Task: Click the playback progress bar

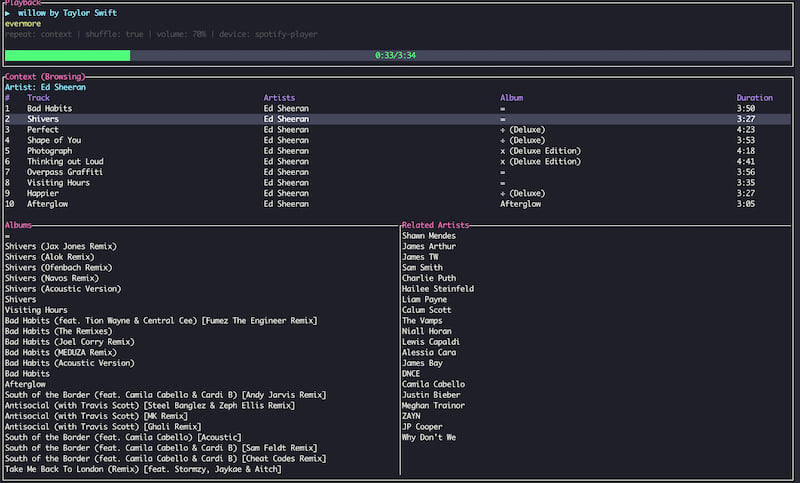Action: [397, 55]
